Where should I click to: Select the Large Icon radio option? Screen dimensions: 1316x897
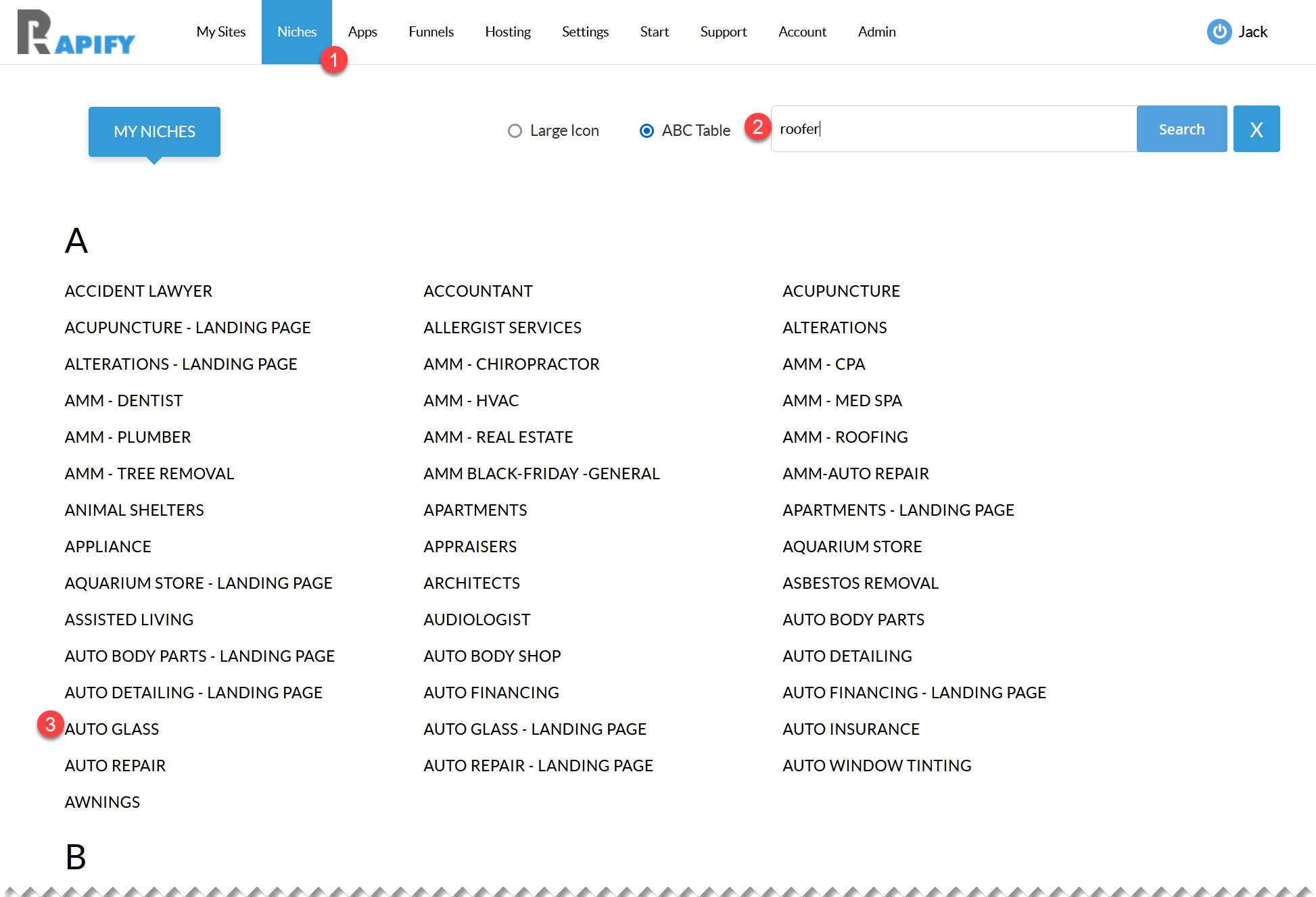[515, 130]
